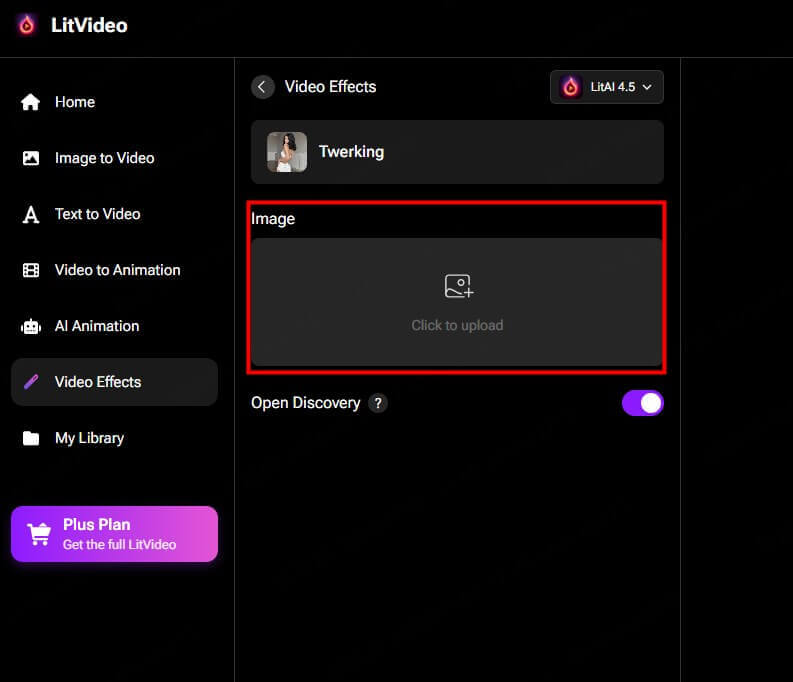Open the LitAI 4.5 model dropdown
793x682 pixels.
click(606, 87)
